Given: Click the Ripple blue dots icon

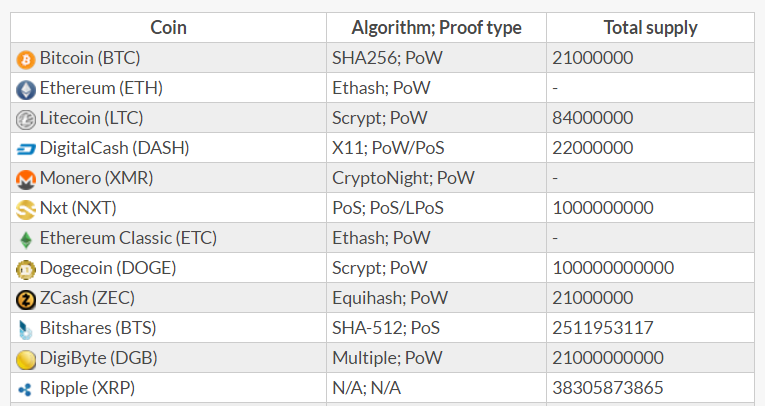Looking at the screenshot, I should pos(25,389).
